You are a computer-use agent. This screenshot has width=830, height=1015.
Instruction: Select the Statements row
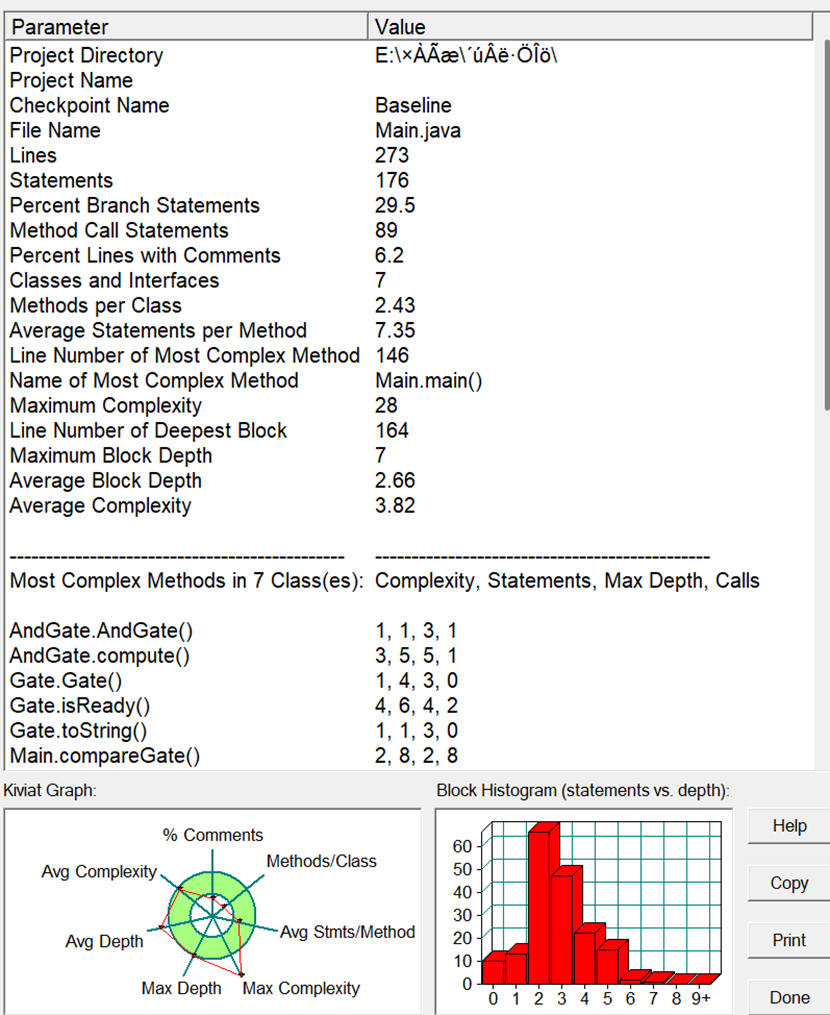click(408, 181)
